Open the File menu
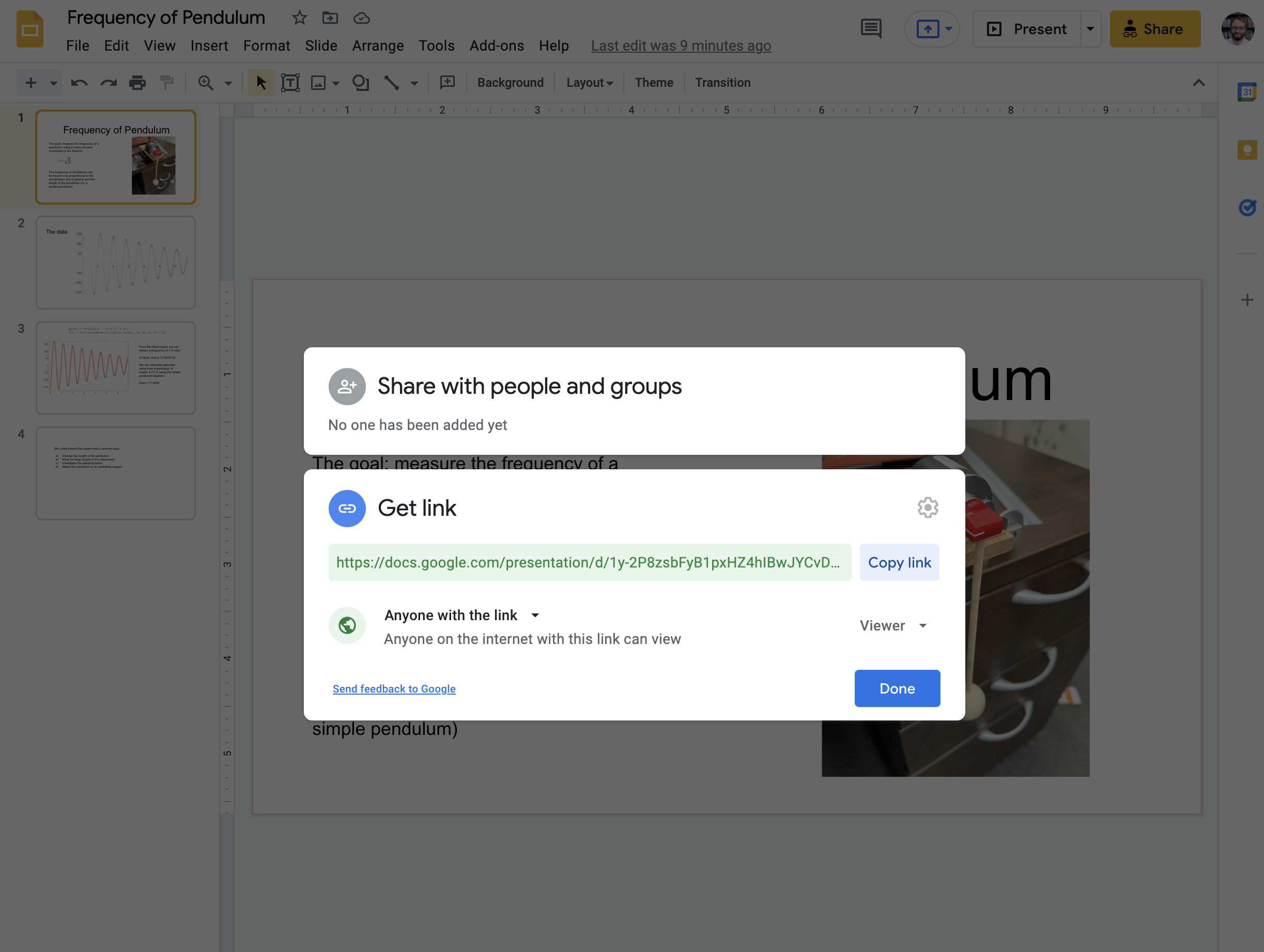 coord(78,45)
